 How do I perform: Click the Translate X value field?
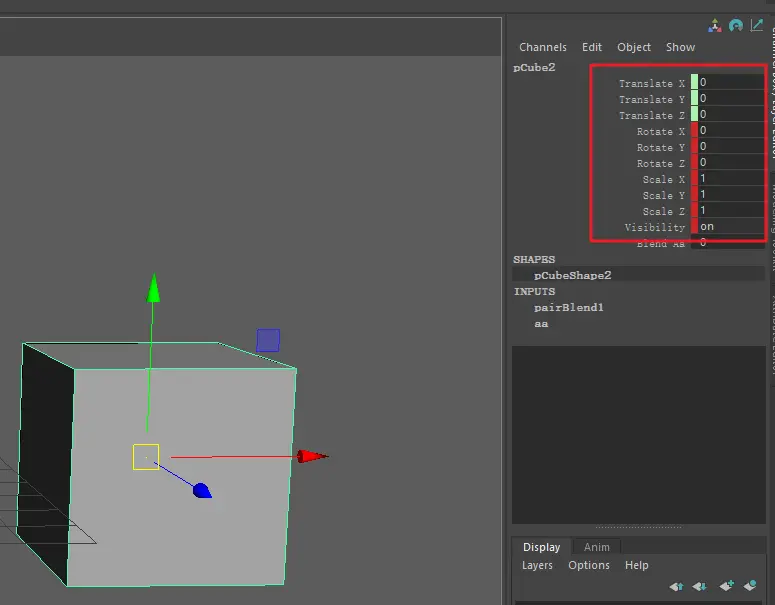(730, 83)
